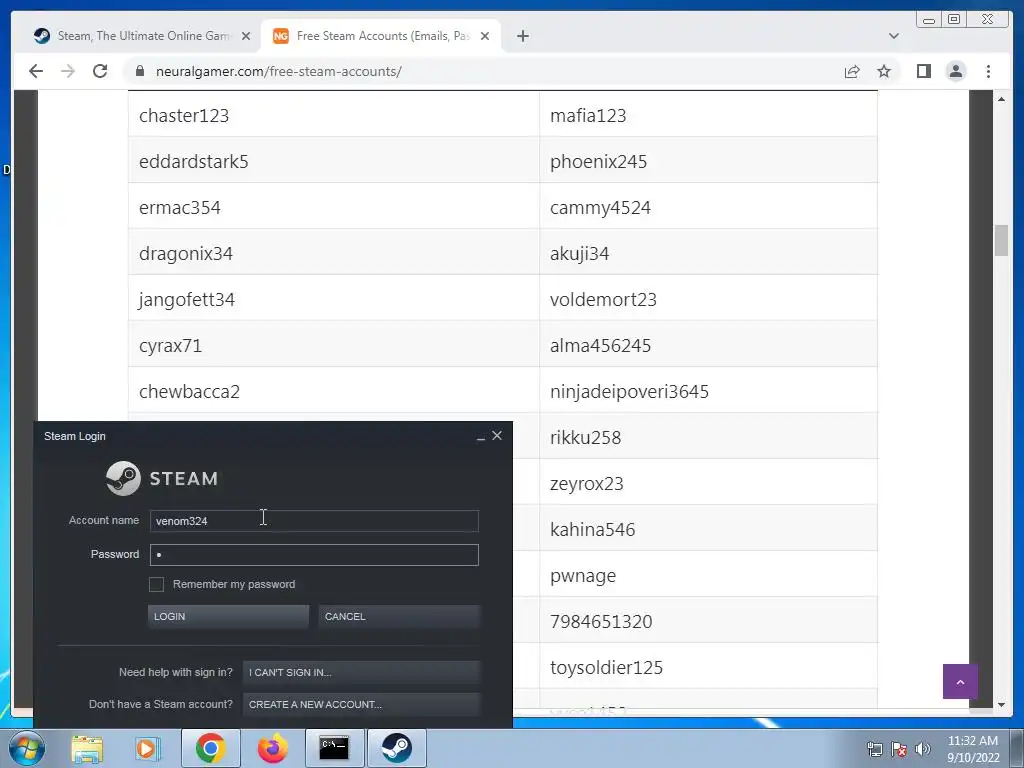The height and width of the screenshot is (768, 1024).
Task: Click the LOGIN button
Action: [228, 616]
